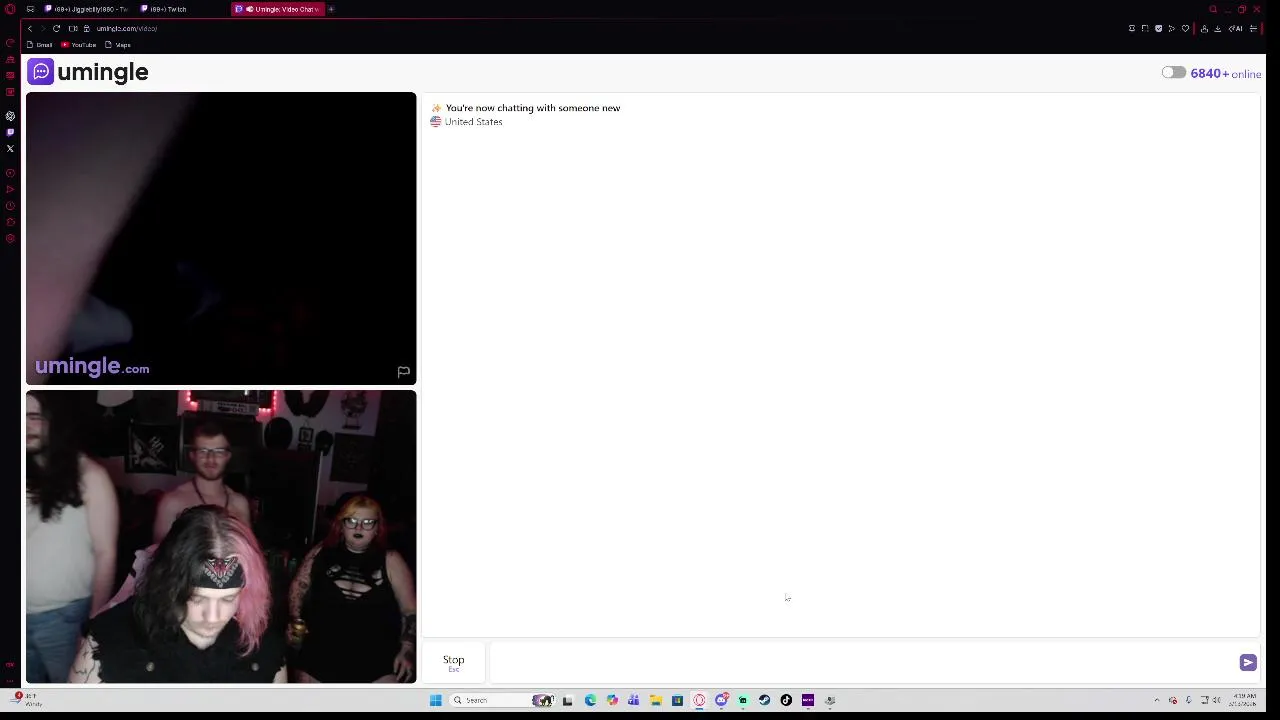Click the ad blocker shield icon
The height and width of the screenshot is (720, 1280).
click(1158, 28)
